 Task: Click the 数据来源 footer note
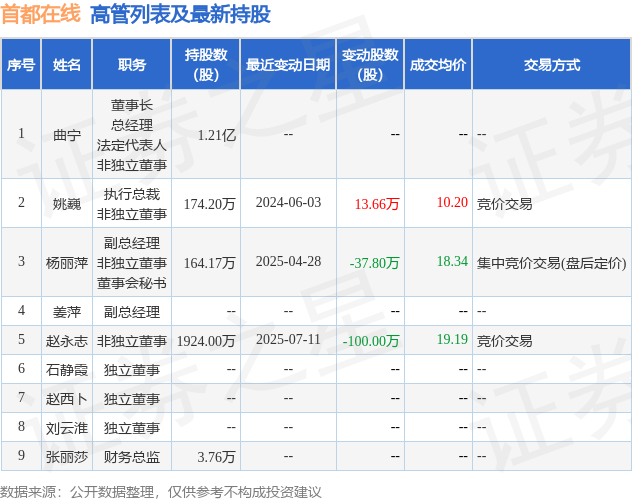161,492
